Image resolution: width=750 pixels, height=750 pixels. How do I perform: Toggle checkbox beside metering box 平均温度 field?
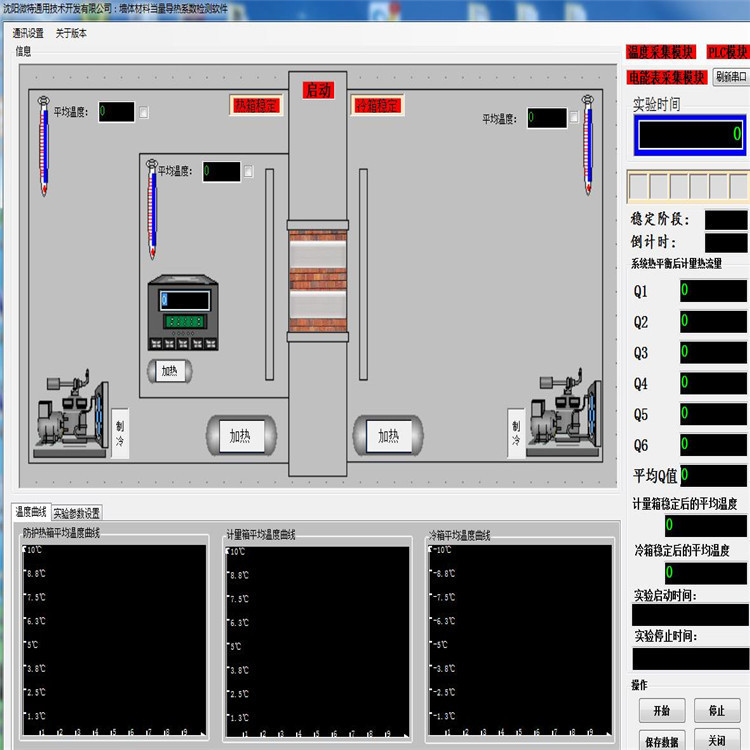click(x=249, y=172)
